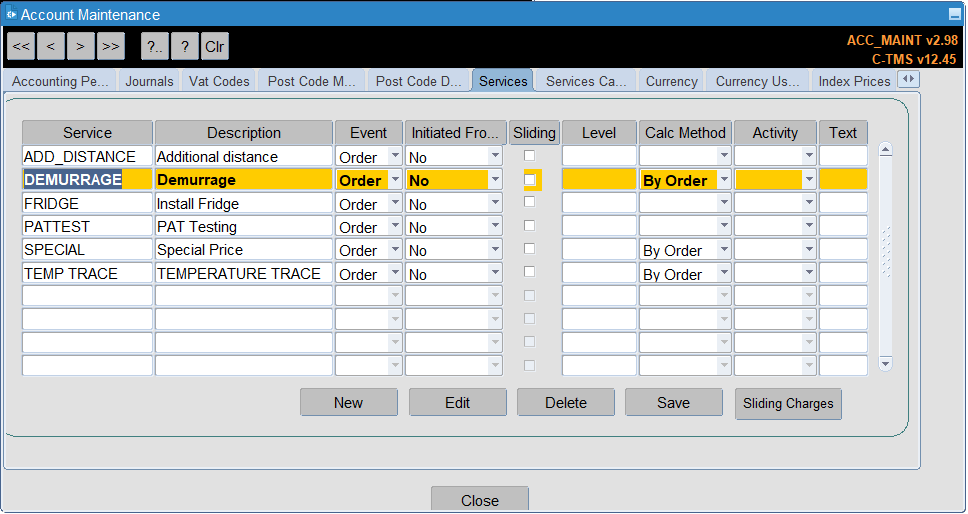Switch to the Accounting Pe... tab
This screenshot has width=968, height=514.
point(61,81)
